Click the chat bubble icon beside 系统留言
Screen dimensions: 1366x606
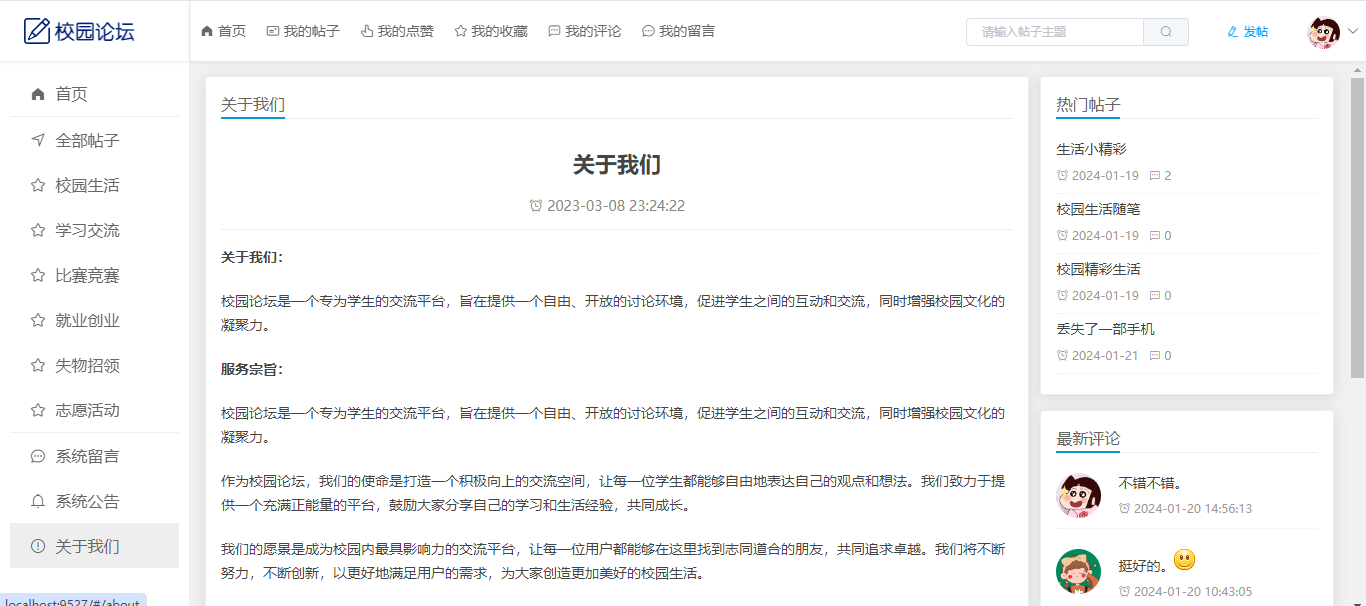pyautogui.click(x=38, y=456)
